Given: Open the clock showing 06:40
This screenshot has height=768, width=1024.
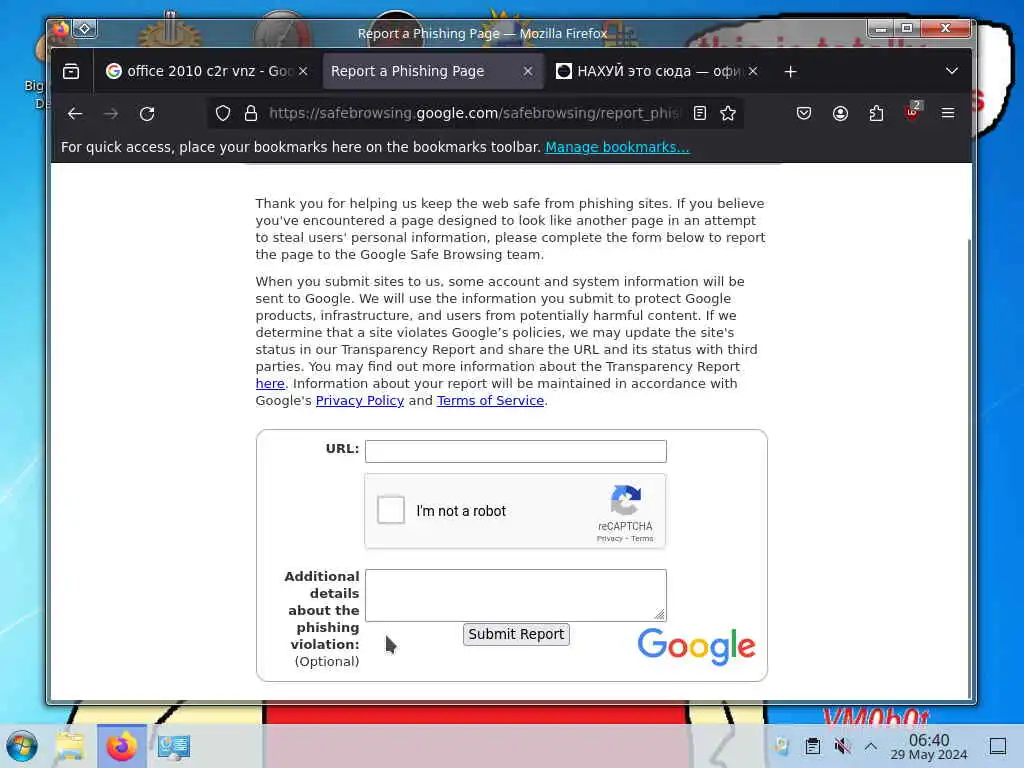Looking at the screenshot, I should [x=929, y=746].
